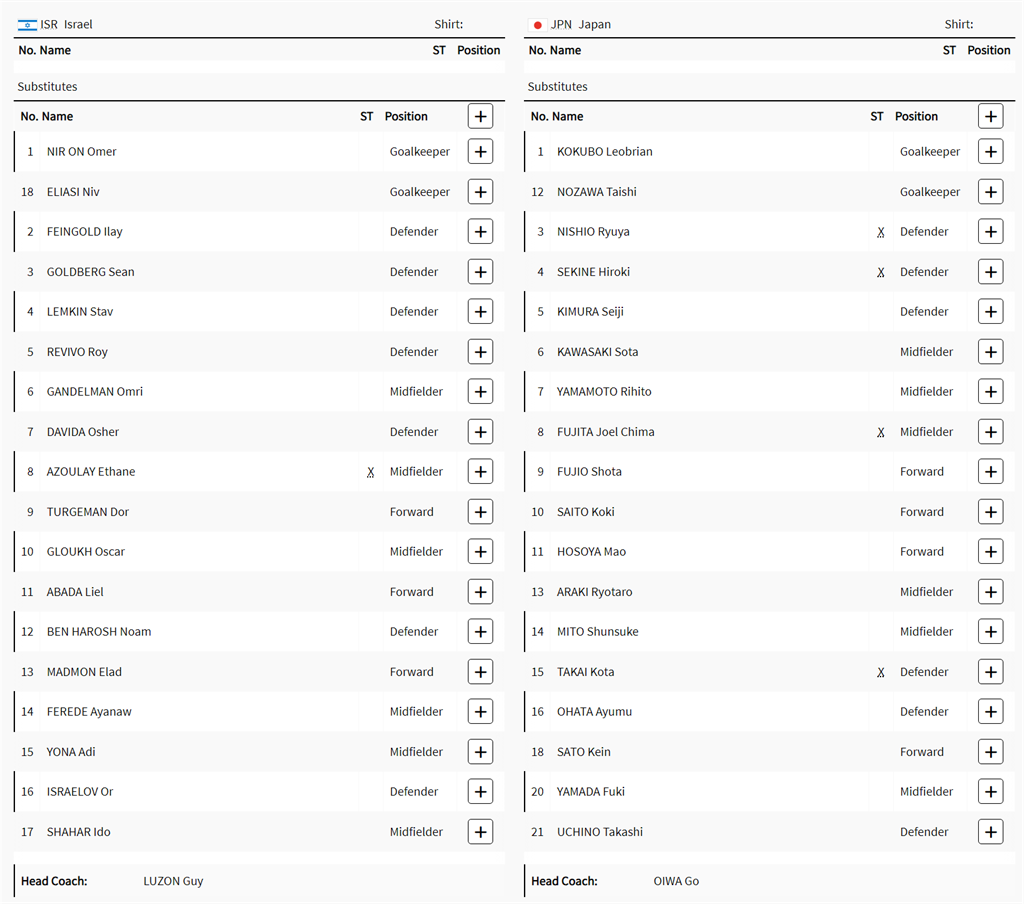Click plus button beside TURGEMAN Dor
This screenshot has width=1024, height=904.
click(480, 512)
